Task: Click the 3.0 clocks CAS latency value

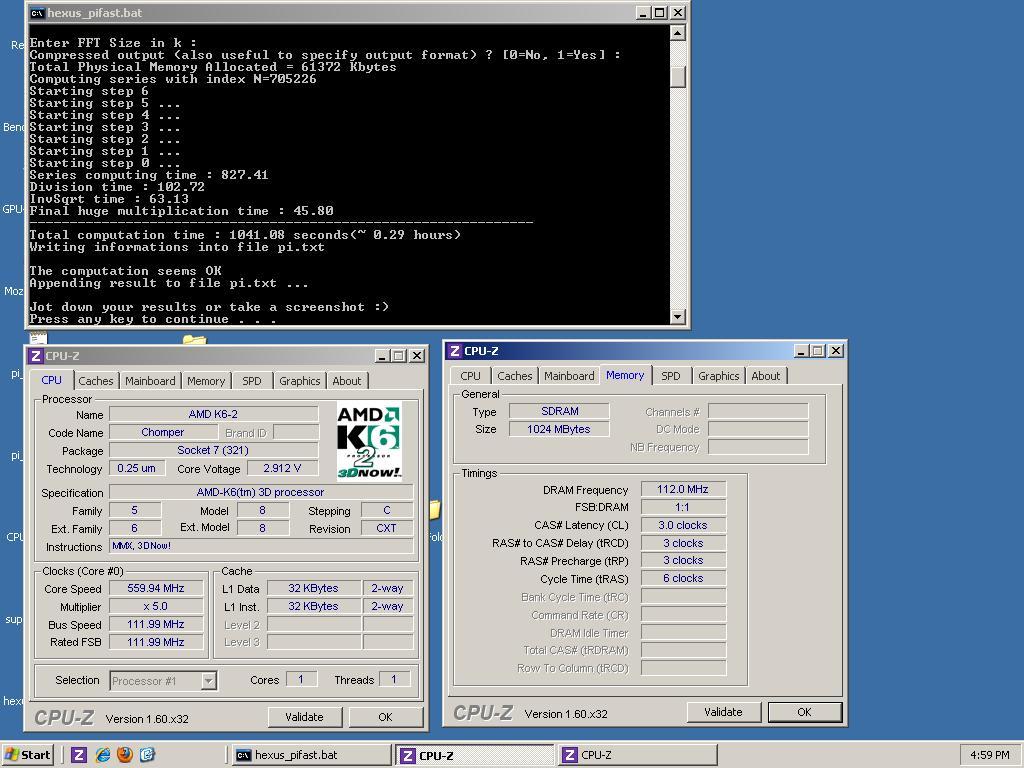Action: tap(682, 525)
